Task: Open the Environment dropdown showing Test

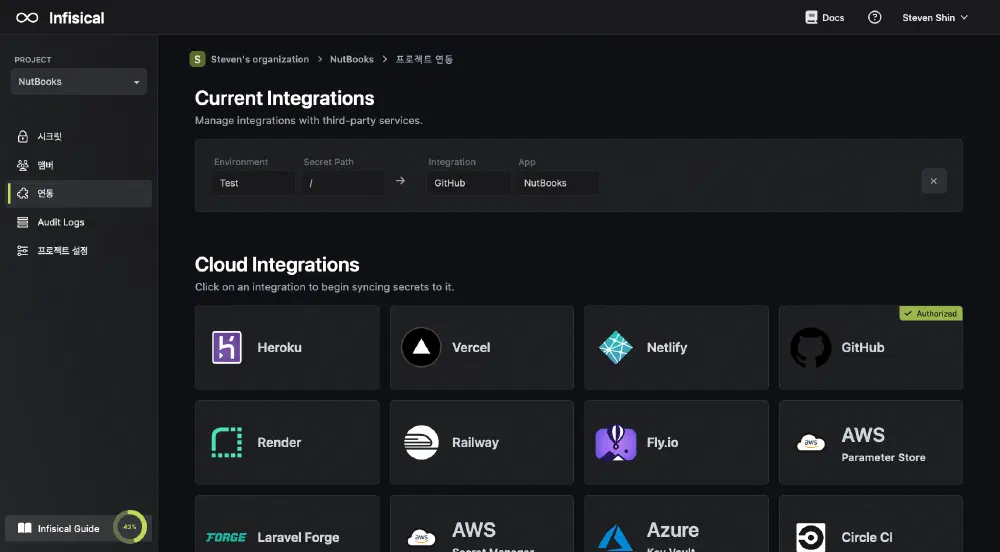Action: coord(253,183)
